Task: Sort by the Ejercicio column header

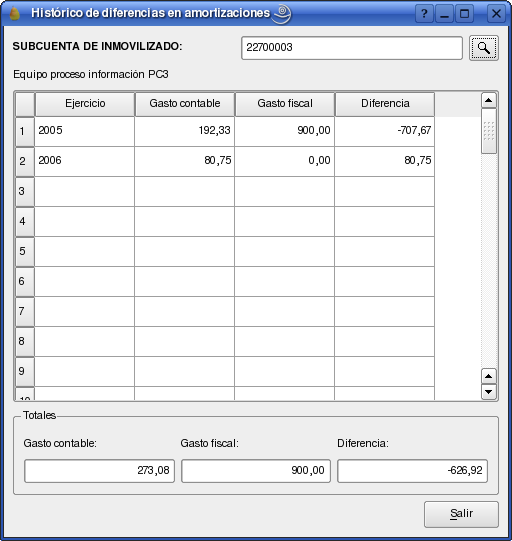Action: click(x=85, y=104)
